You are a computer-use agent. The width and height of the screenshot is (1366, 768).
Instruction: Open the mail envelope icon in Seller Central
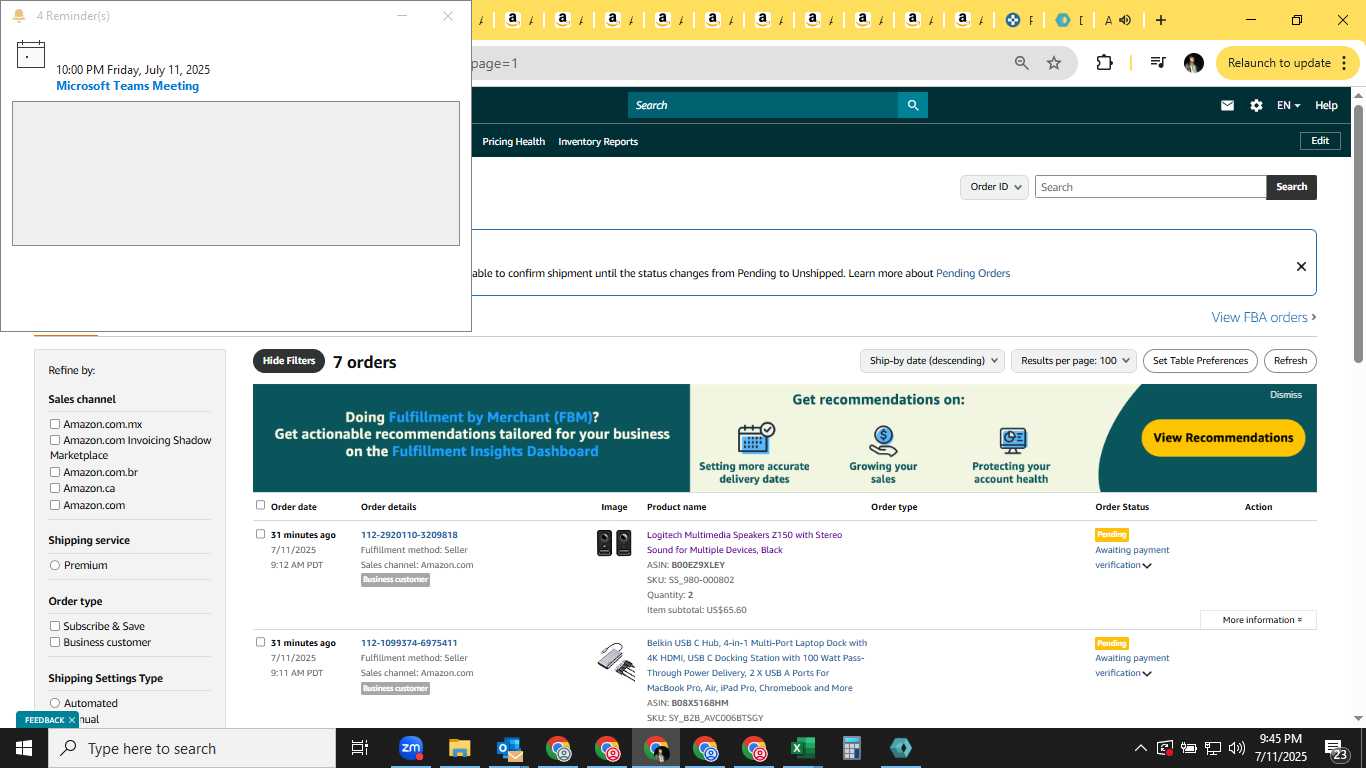click(x=1227, y=105)
